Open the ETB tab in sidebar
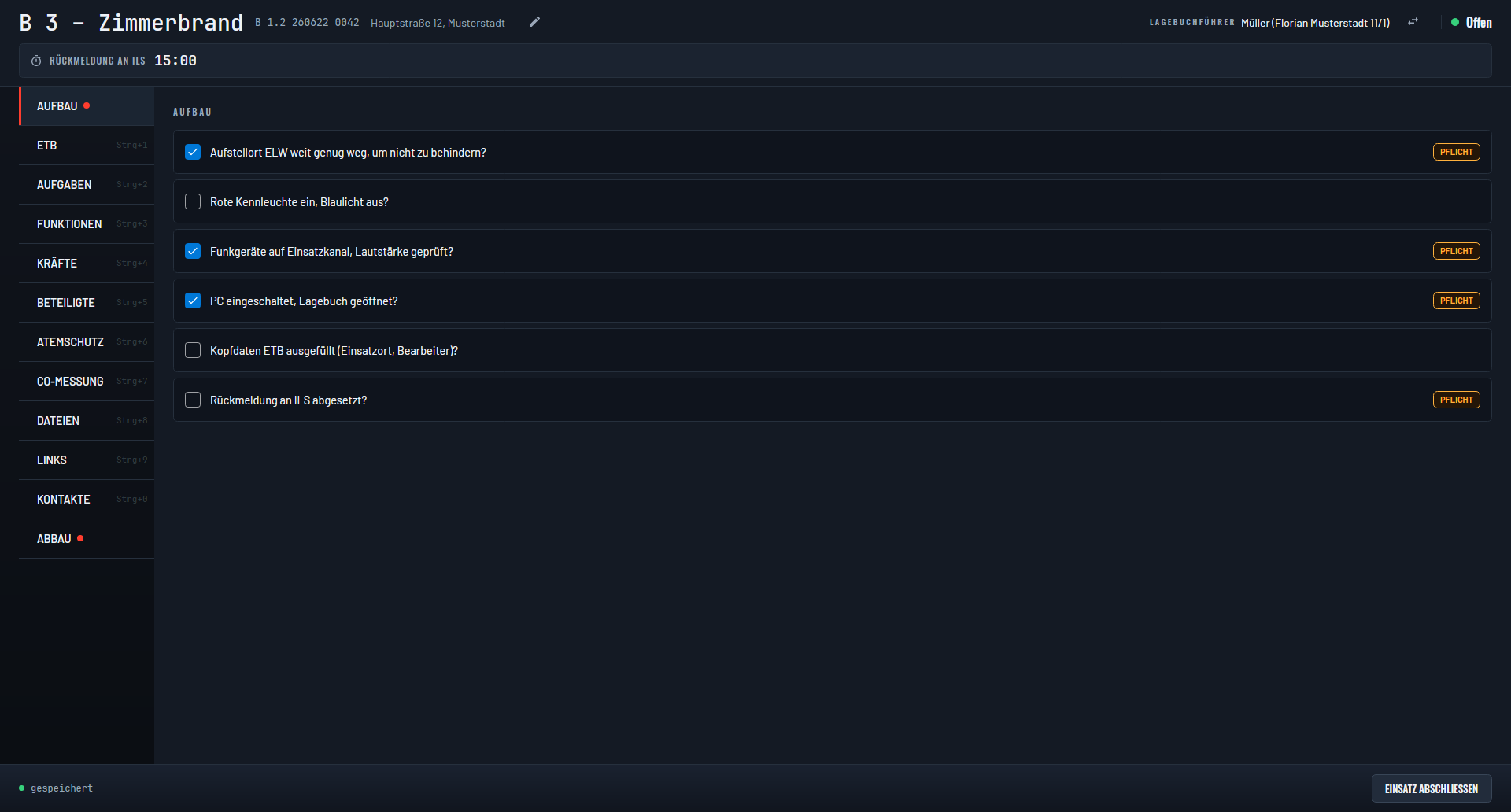 pos(87,146)
